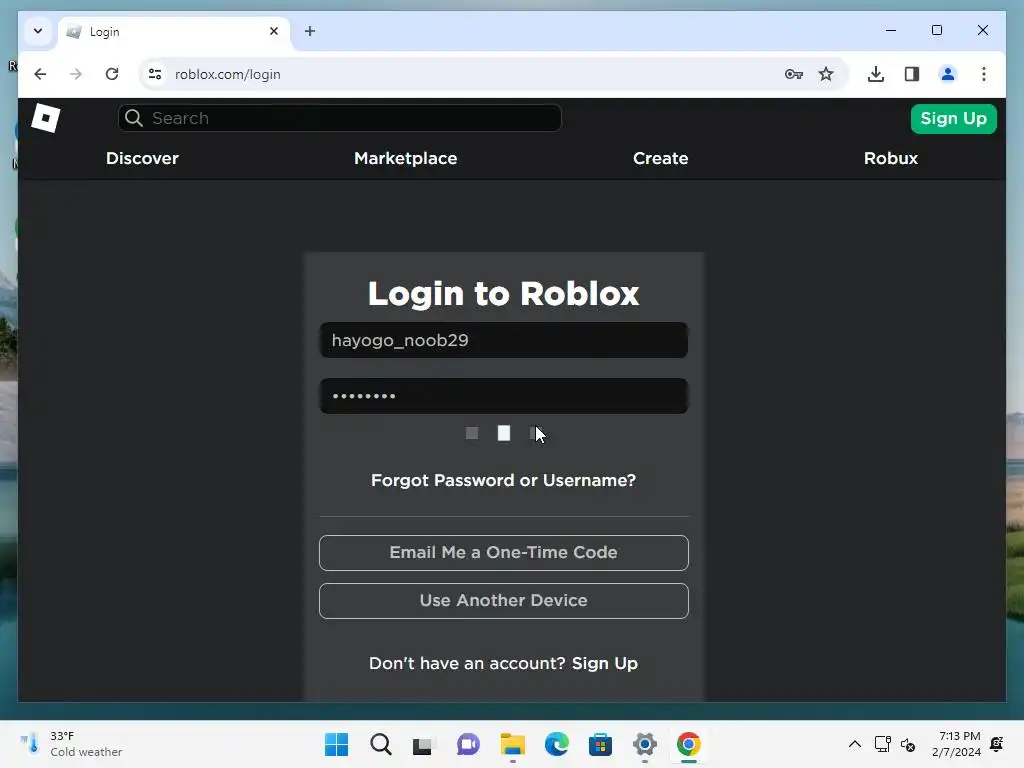Reload the current page
Screen dimensions: 1024x768
[x=112, y=74]
